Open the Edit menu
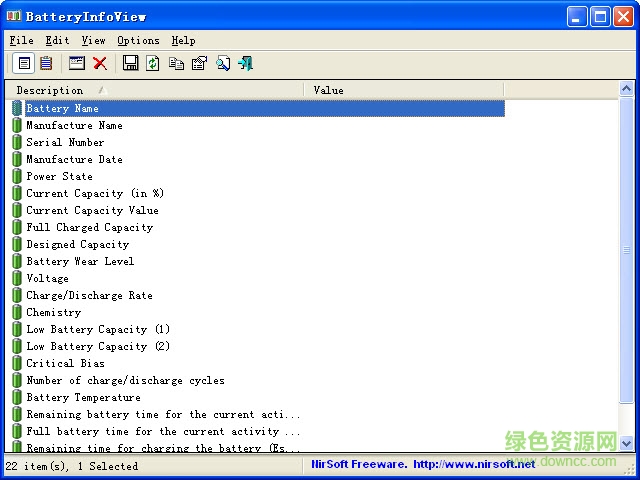 (x=57, y=40)
